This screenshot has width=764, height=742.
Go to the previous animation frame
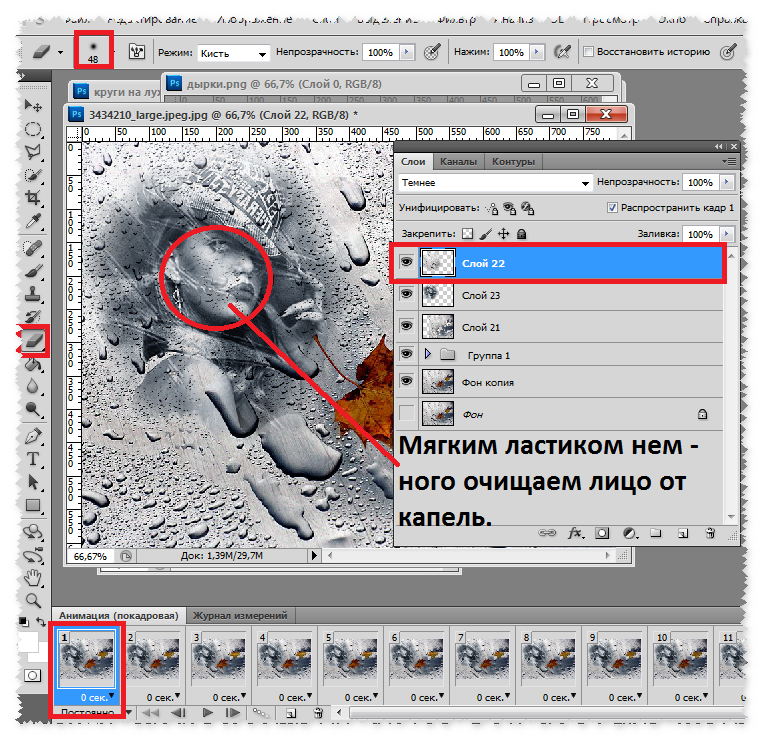[x=178, y=712]
